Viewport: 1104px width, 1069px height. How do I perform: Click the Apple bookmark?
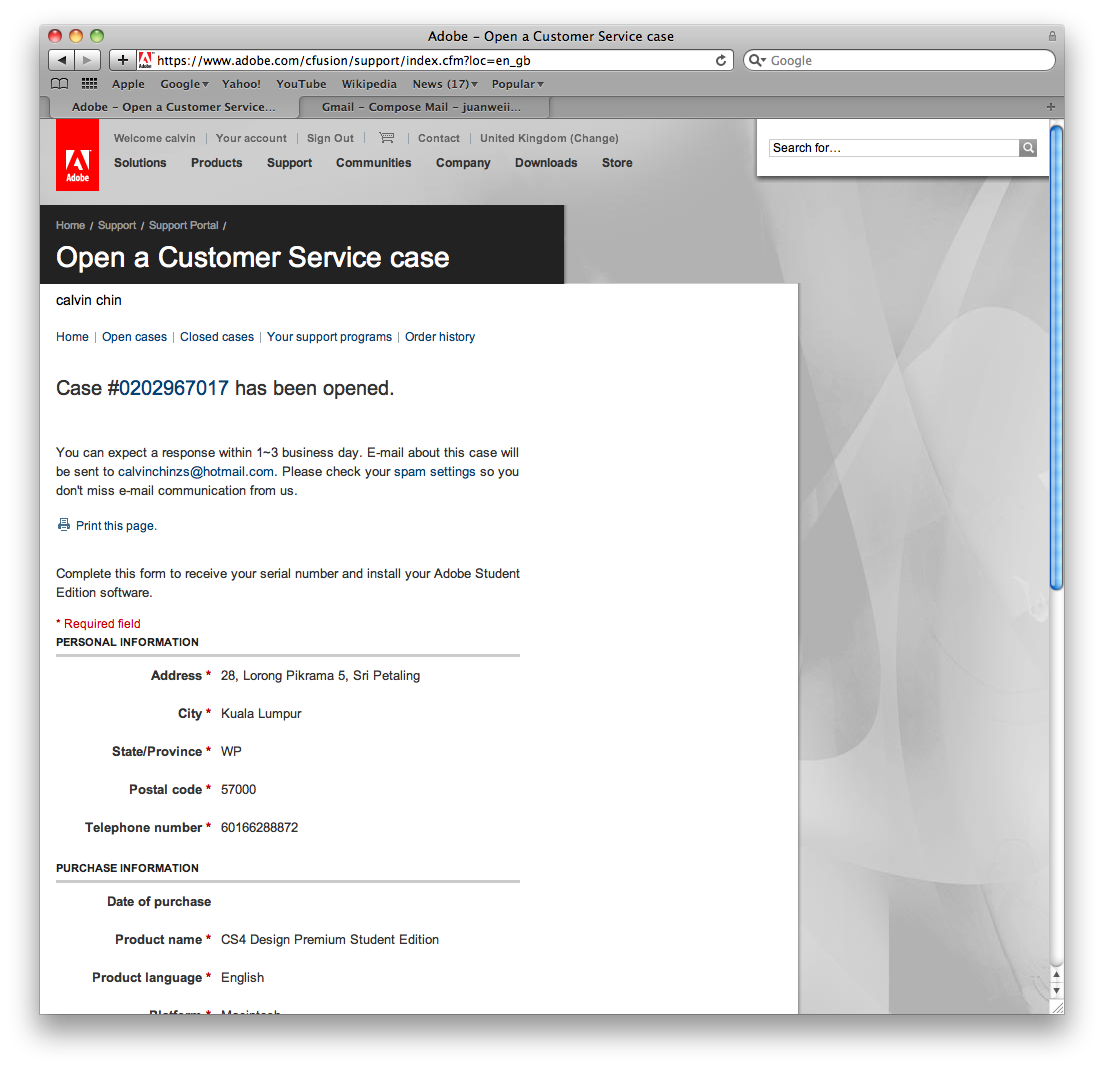point(128,84)
